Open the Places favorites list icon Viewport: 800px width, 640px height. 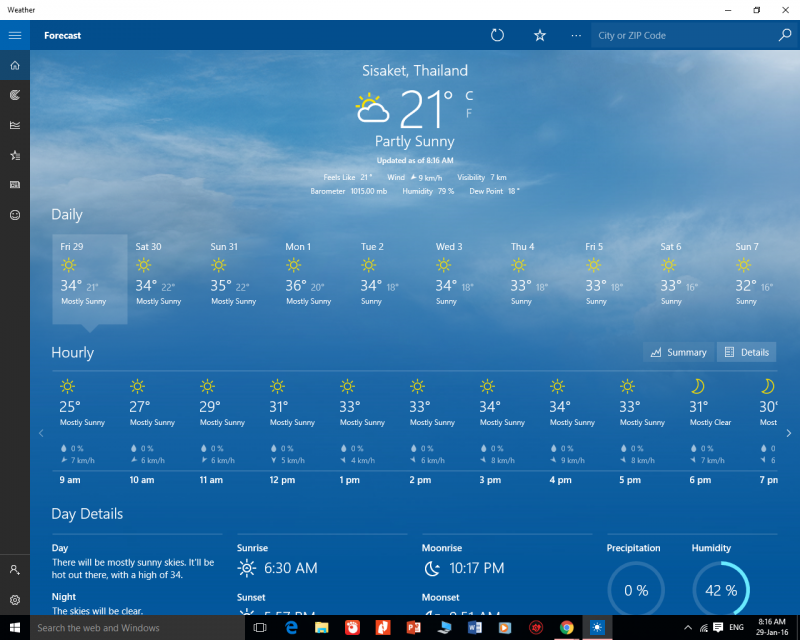coord(15,155)
